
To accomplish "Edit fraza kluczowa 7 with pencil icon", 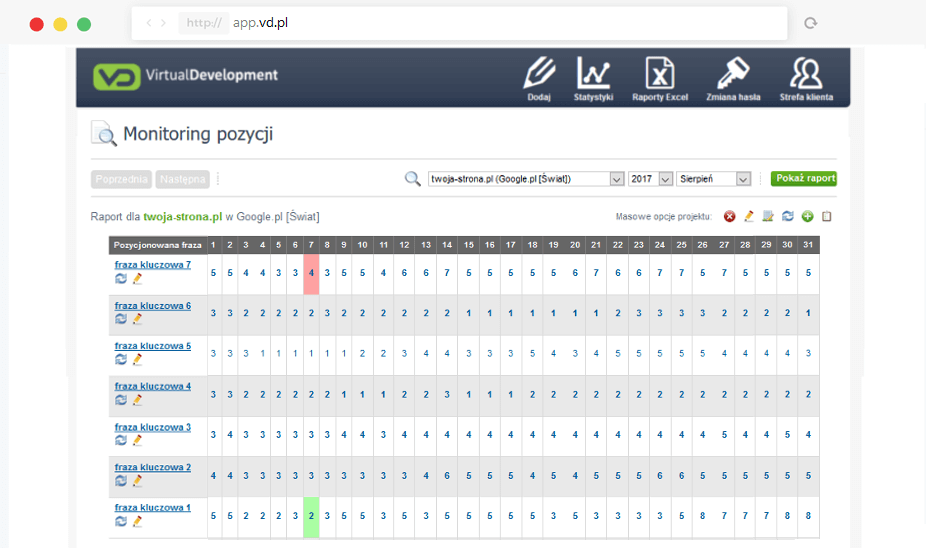I will coord(137,278).
